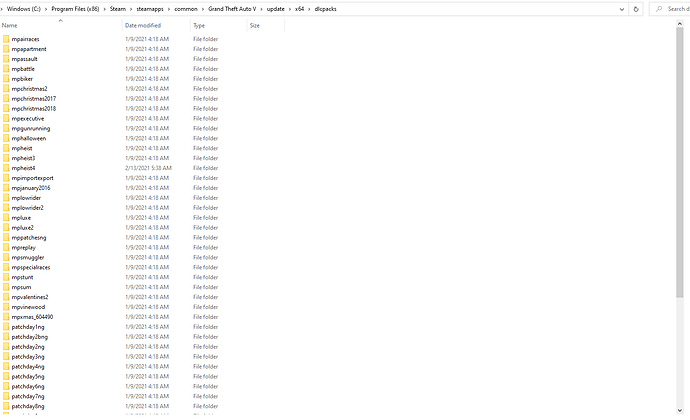This screenshot has width=690, height=420.
Task: Click the scrollbar down arrow
Action: click(679, 410)
